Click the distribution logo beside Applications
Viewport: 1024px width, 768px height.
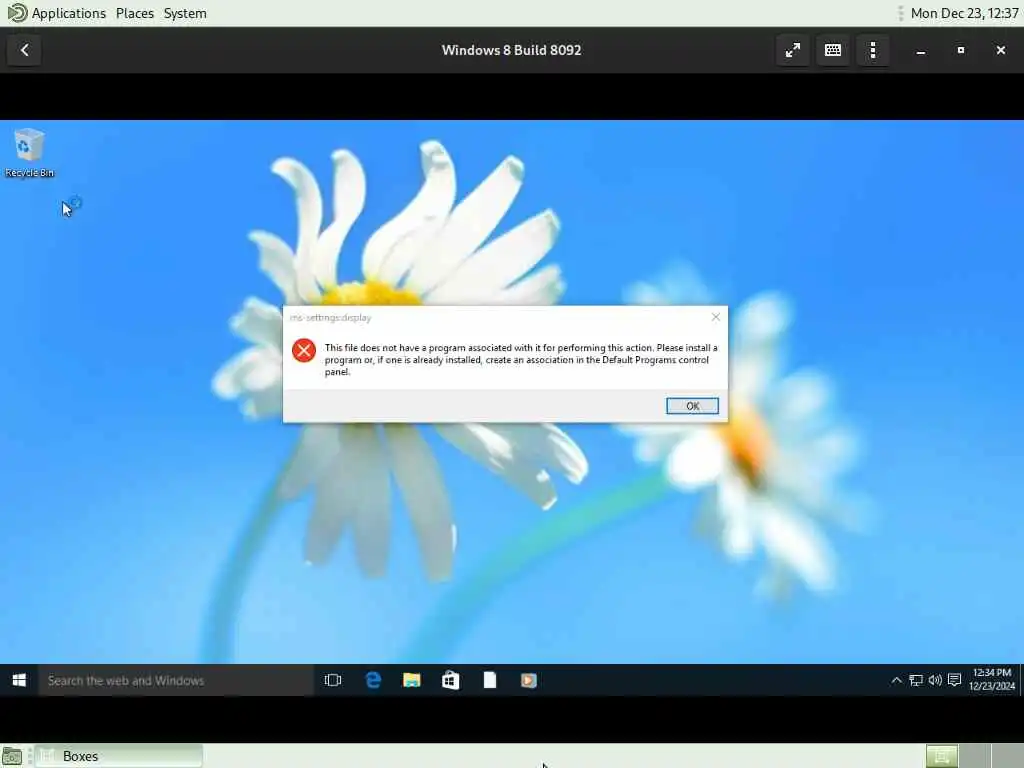17,13
